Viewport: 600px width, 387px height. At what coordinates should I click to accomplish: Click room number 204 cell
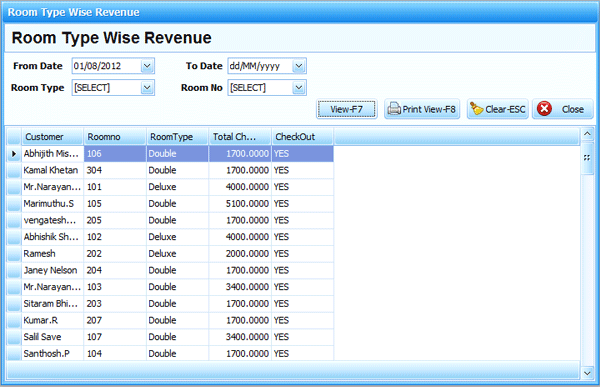(115, 270)
